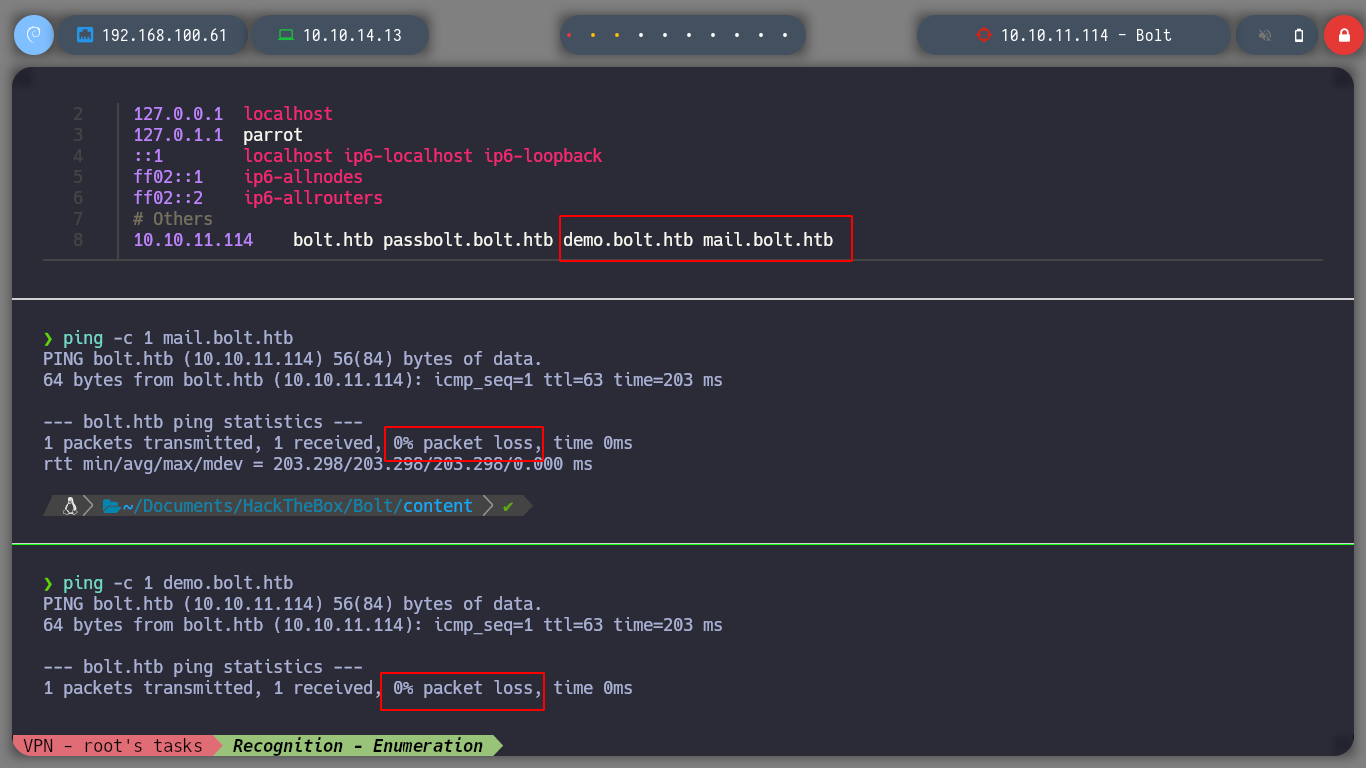Click the battery status icon
Screen dimensions: 1366x768
click(x=1299, y=35)
